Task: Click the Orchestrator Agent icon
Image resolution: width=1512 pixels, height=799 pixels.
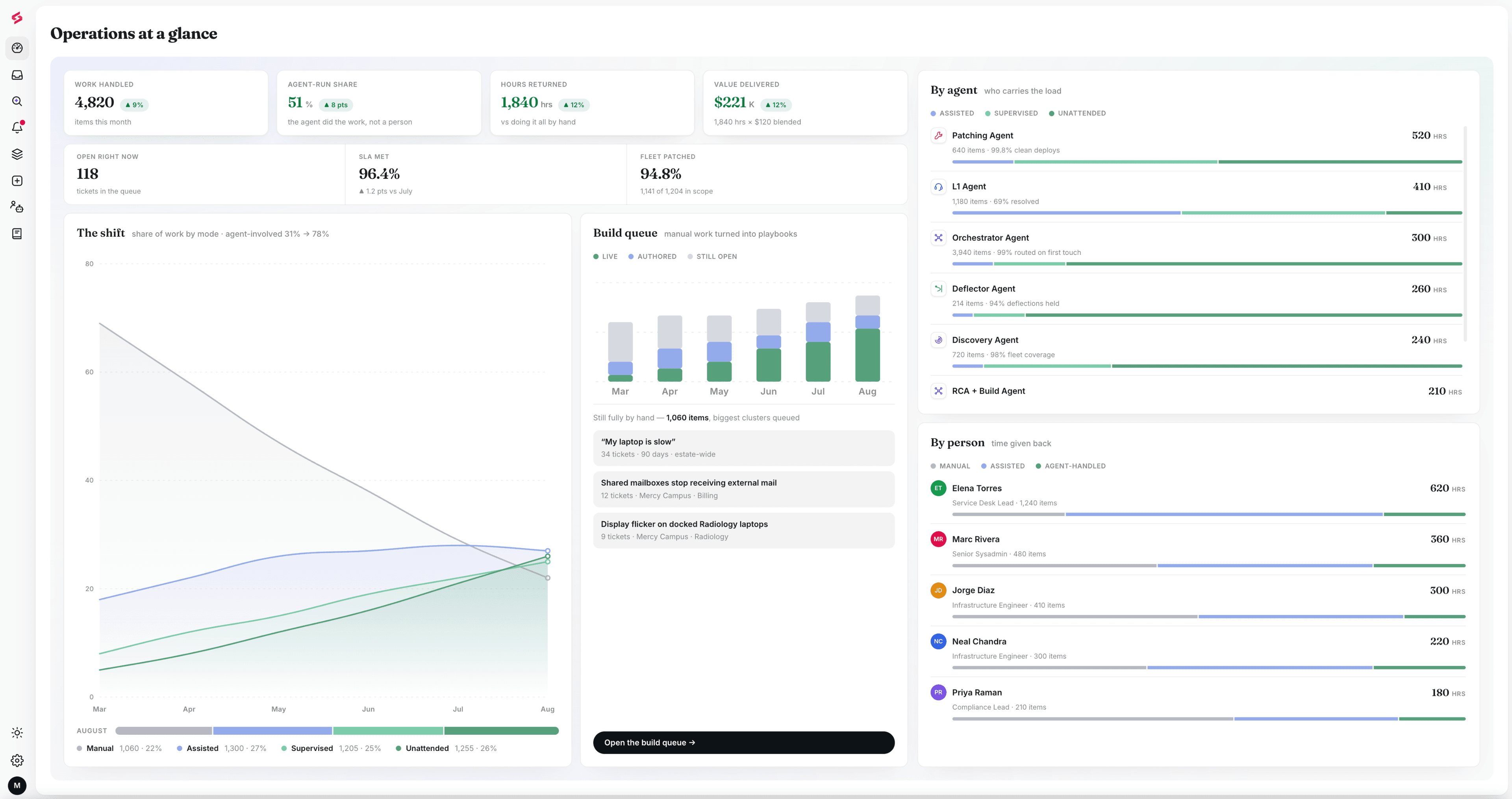Action: click(939, 238)
